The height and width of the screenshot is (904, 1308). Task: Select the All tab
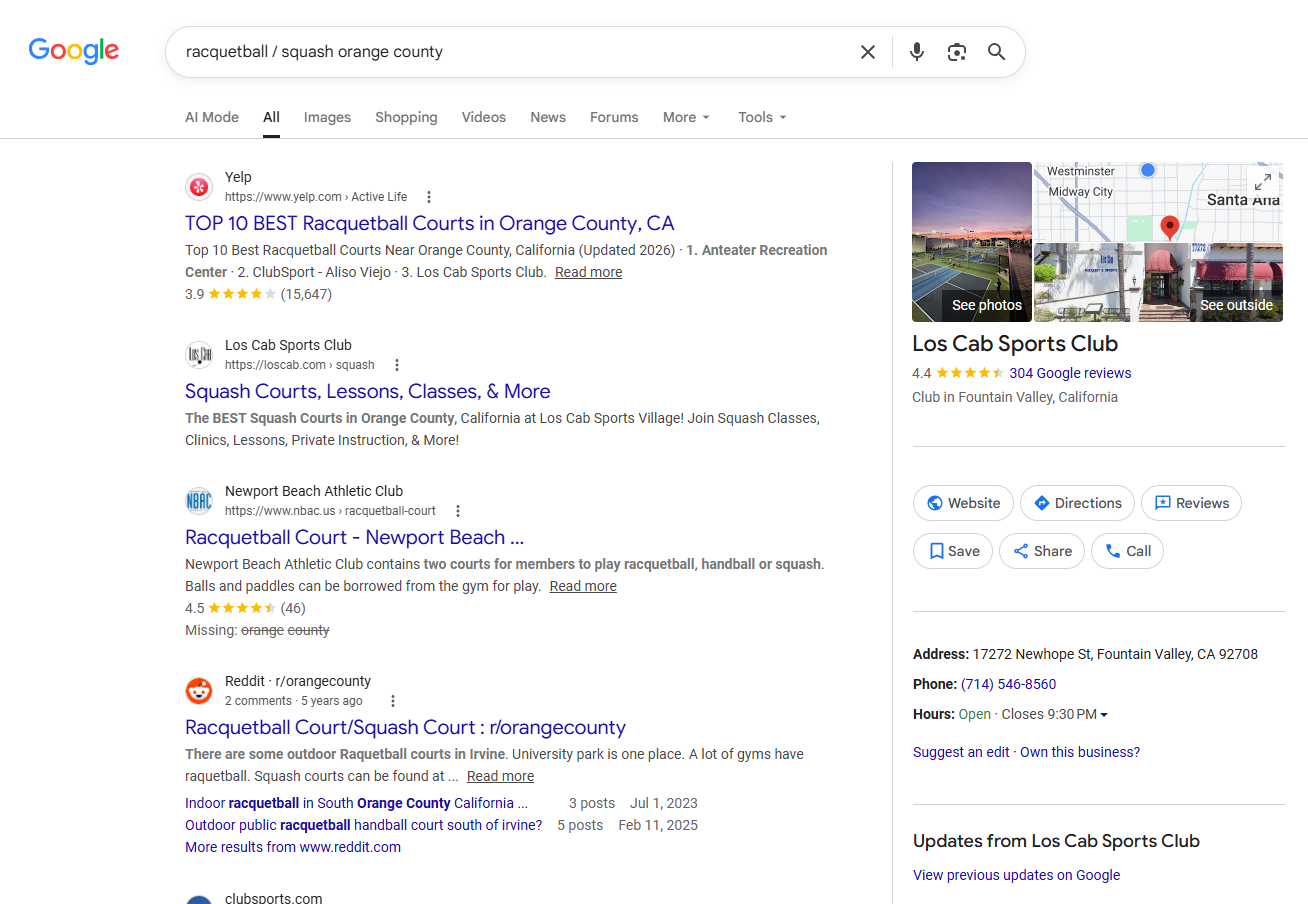pyautogui.click(x=271, y=117)
